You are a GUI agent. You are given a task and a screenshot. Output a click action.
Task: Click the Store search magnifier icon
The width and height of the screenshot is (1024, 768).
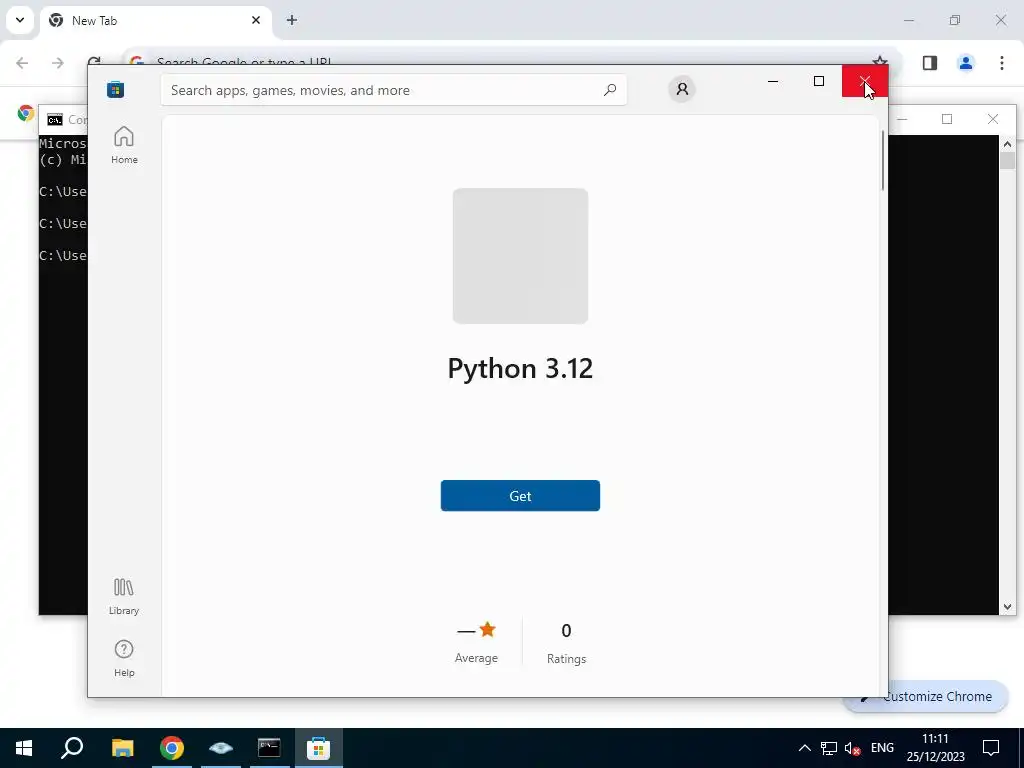(x=610, y=90)
